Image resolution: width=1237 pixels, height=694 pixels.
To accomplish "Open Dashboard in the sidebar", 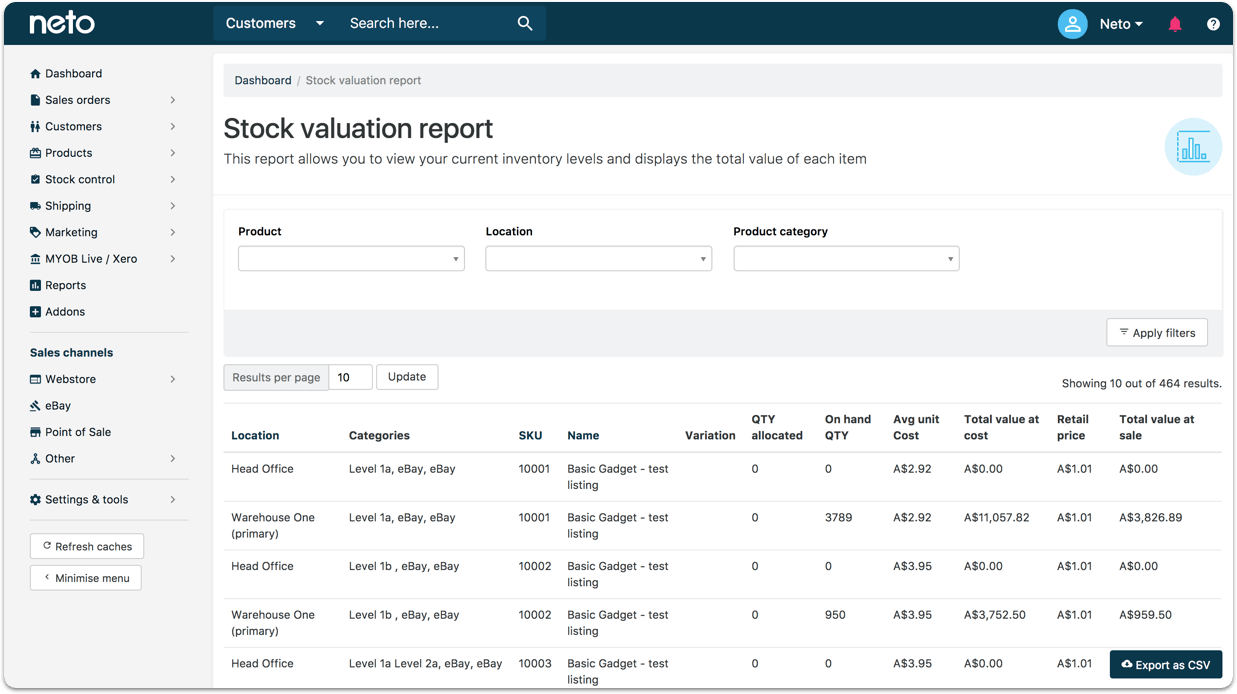I will click(x=73, y=74).
